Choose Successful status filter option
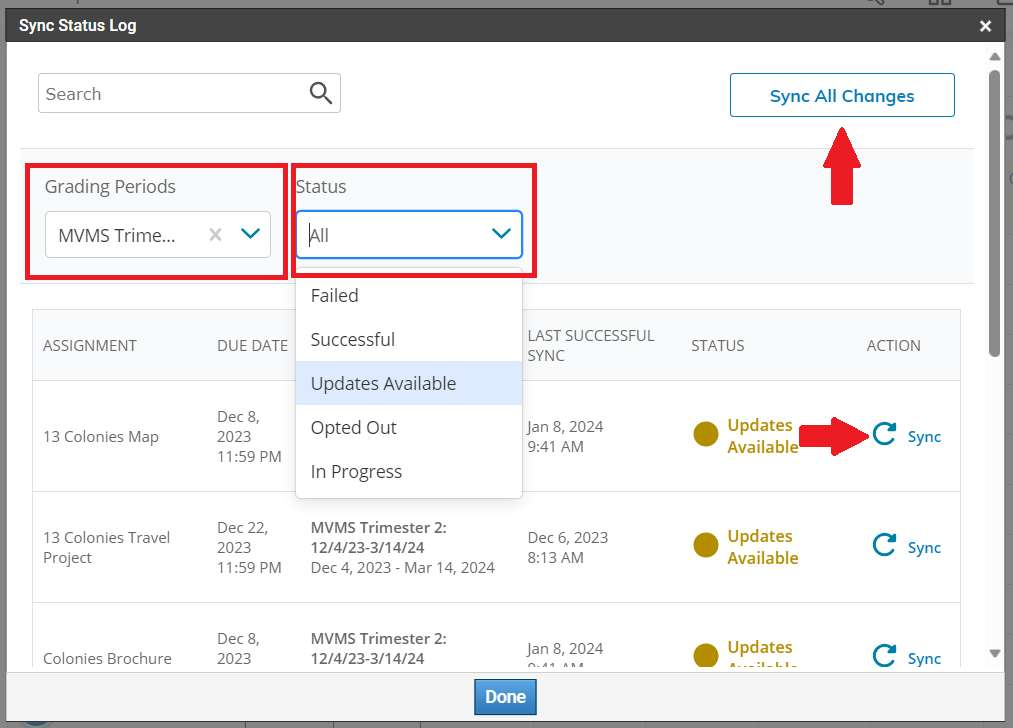This screenshot has width=1013, height=728. (x=353, y=340)
